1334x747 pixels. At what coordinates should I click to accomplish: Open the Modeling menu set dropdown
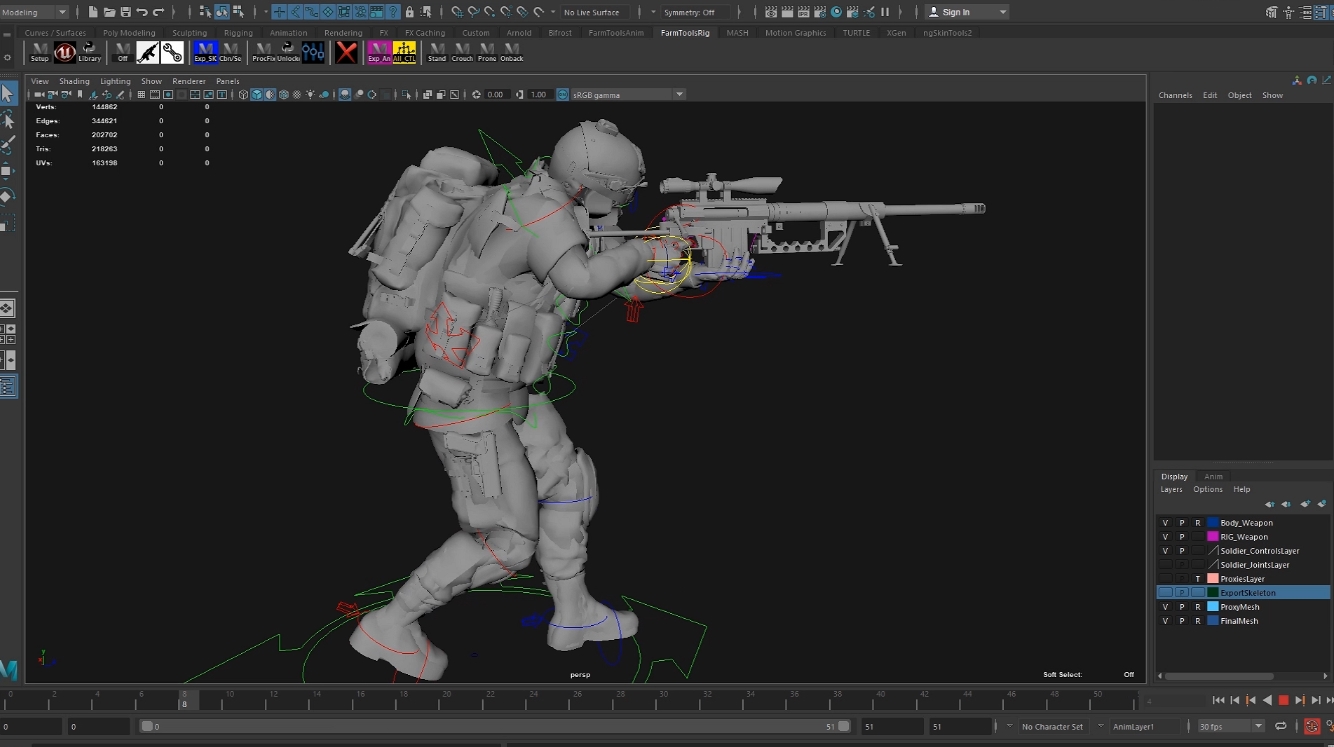click(35, 12)
